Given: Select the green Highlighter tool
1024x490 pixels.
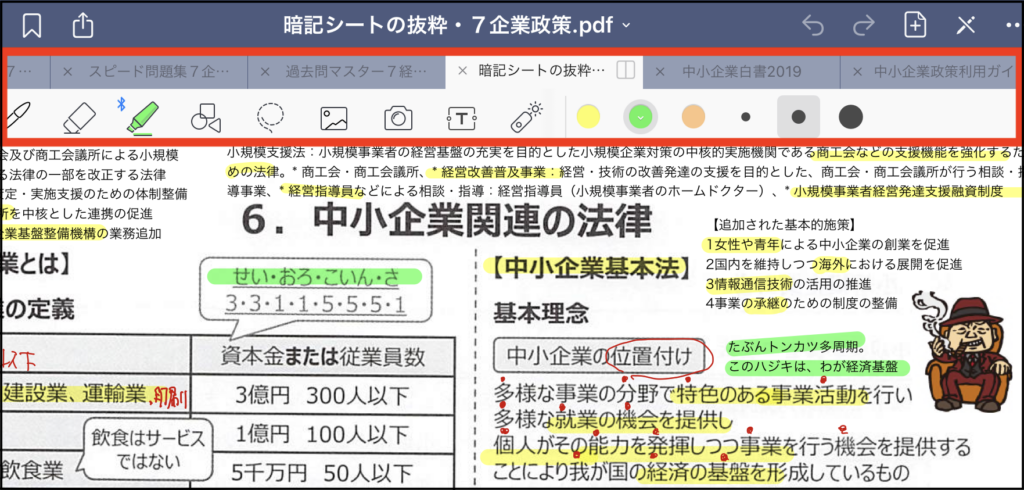Looking at the screenshot, I should pos(141,117).
